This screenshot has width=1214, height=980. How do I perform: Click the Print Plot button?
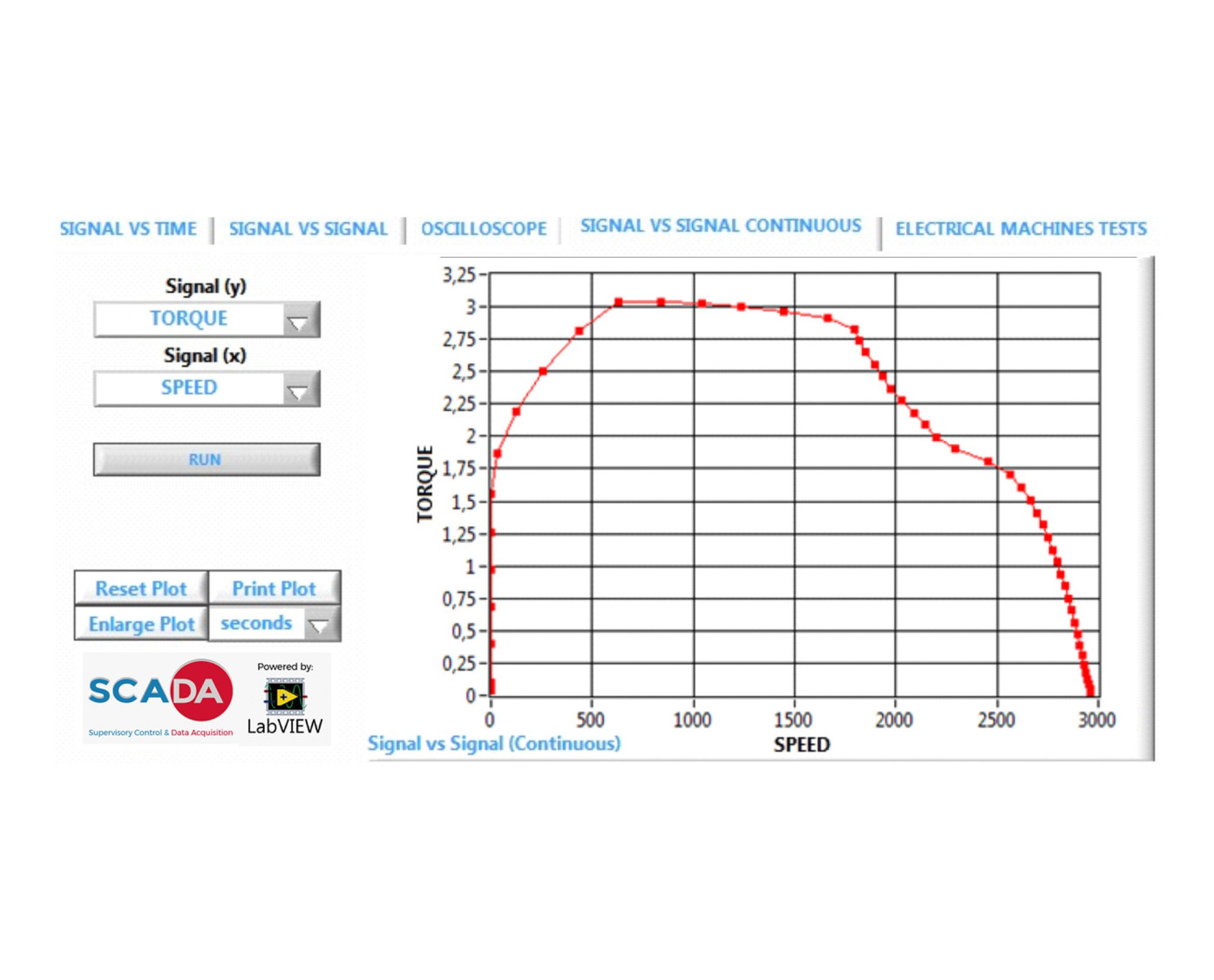[274, 589]
